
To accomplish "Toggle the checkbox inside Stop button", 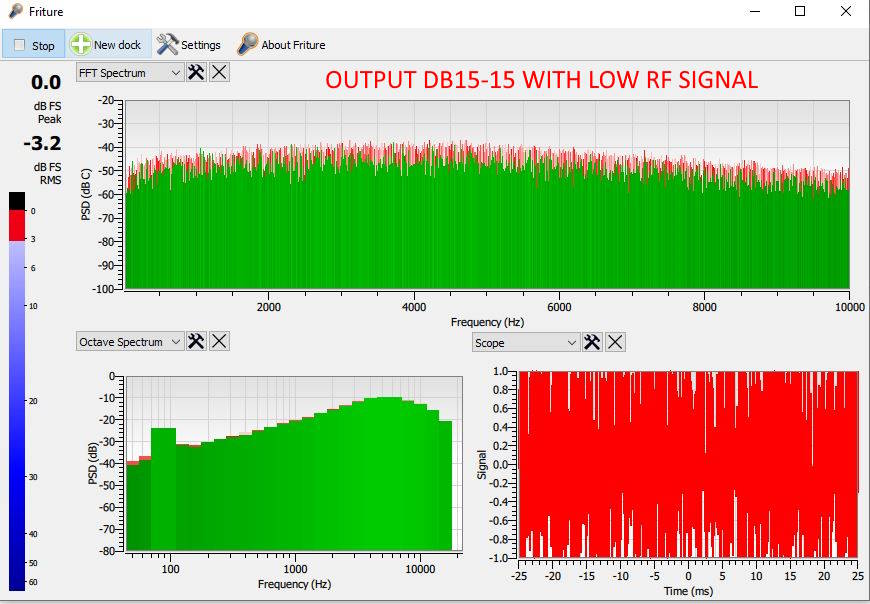I will 19,45.
